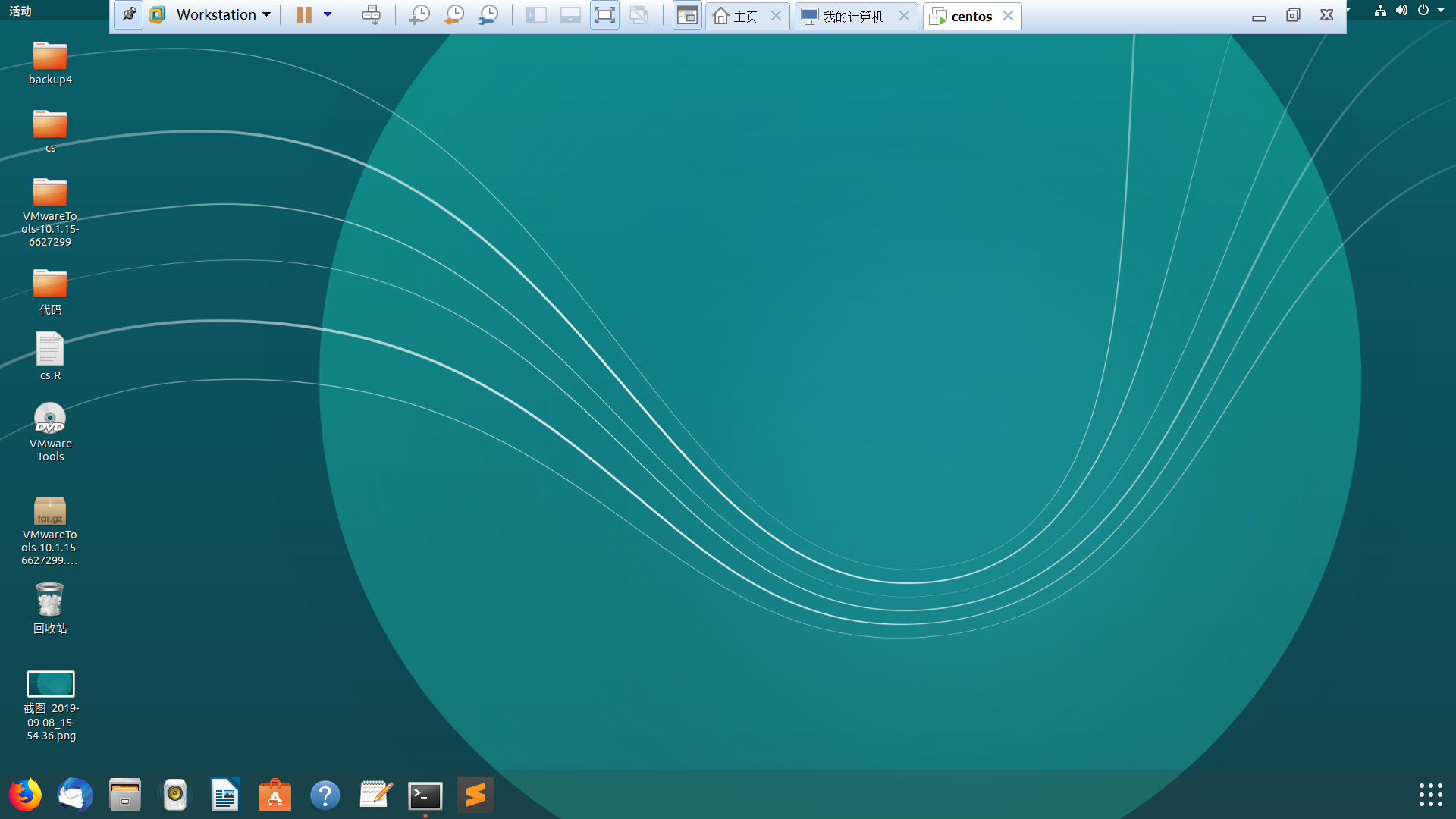Open the power system menu icon
Screen dimensions: 1456x819
[1423, 11]
